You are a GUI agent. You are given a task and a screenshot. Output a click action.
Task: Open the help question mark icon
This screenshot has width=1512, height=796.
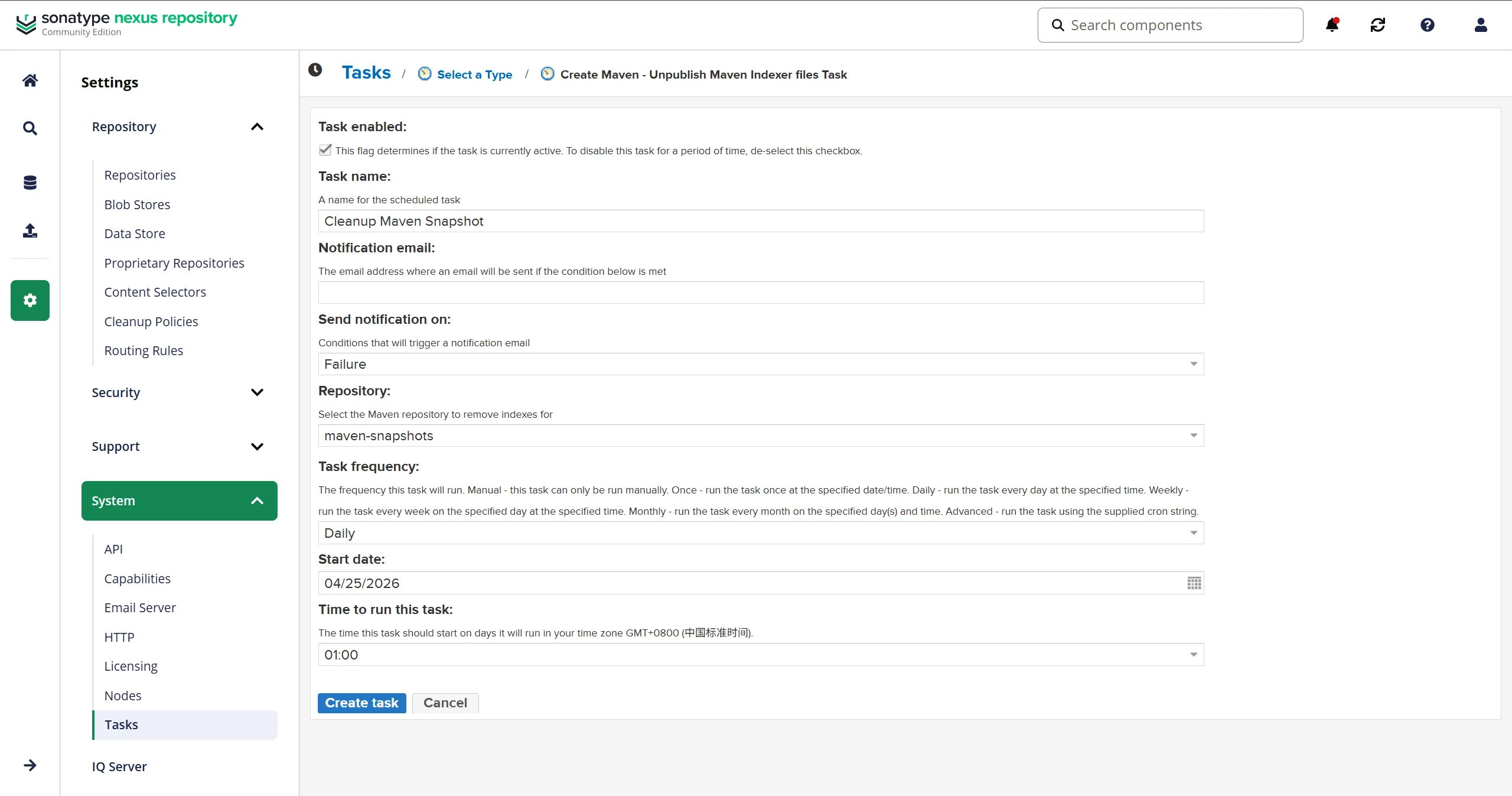(x=1428, y=25)
